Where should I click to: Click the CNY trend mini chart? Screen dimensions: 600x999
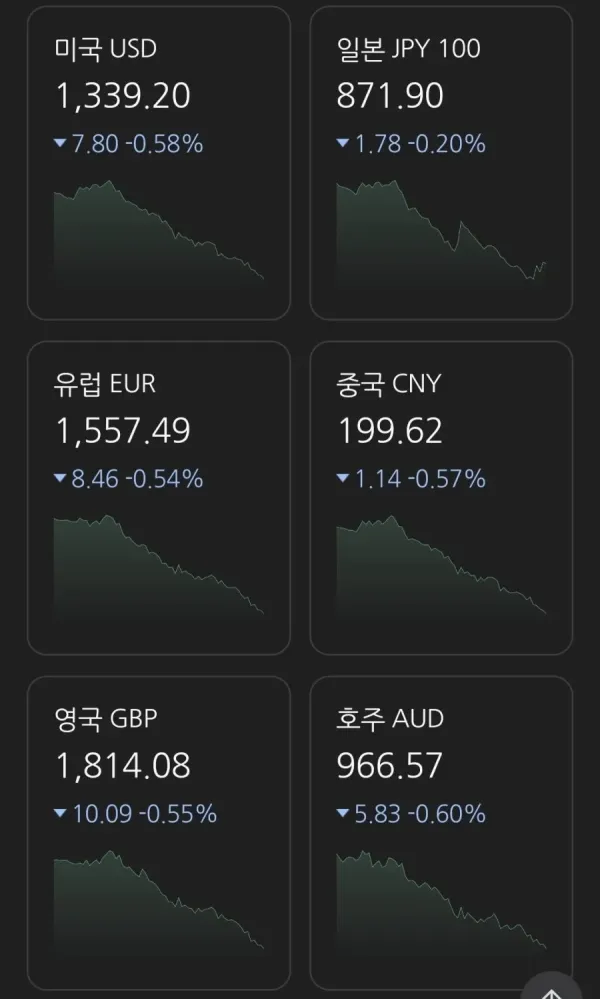click(x=441, y=569)
